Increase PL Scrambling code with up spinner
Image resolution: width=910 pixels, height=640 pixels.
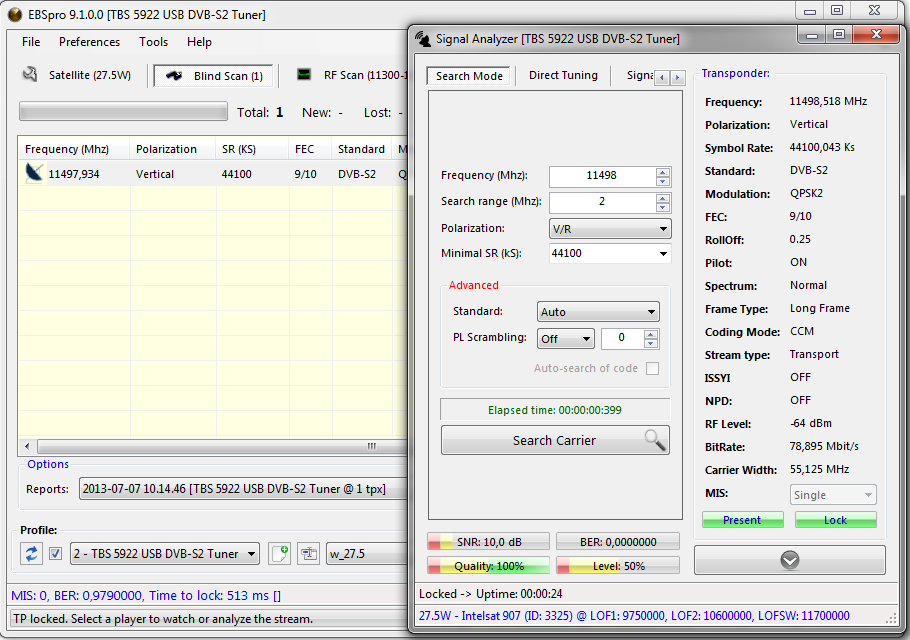(x=651, y=334)
